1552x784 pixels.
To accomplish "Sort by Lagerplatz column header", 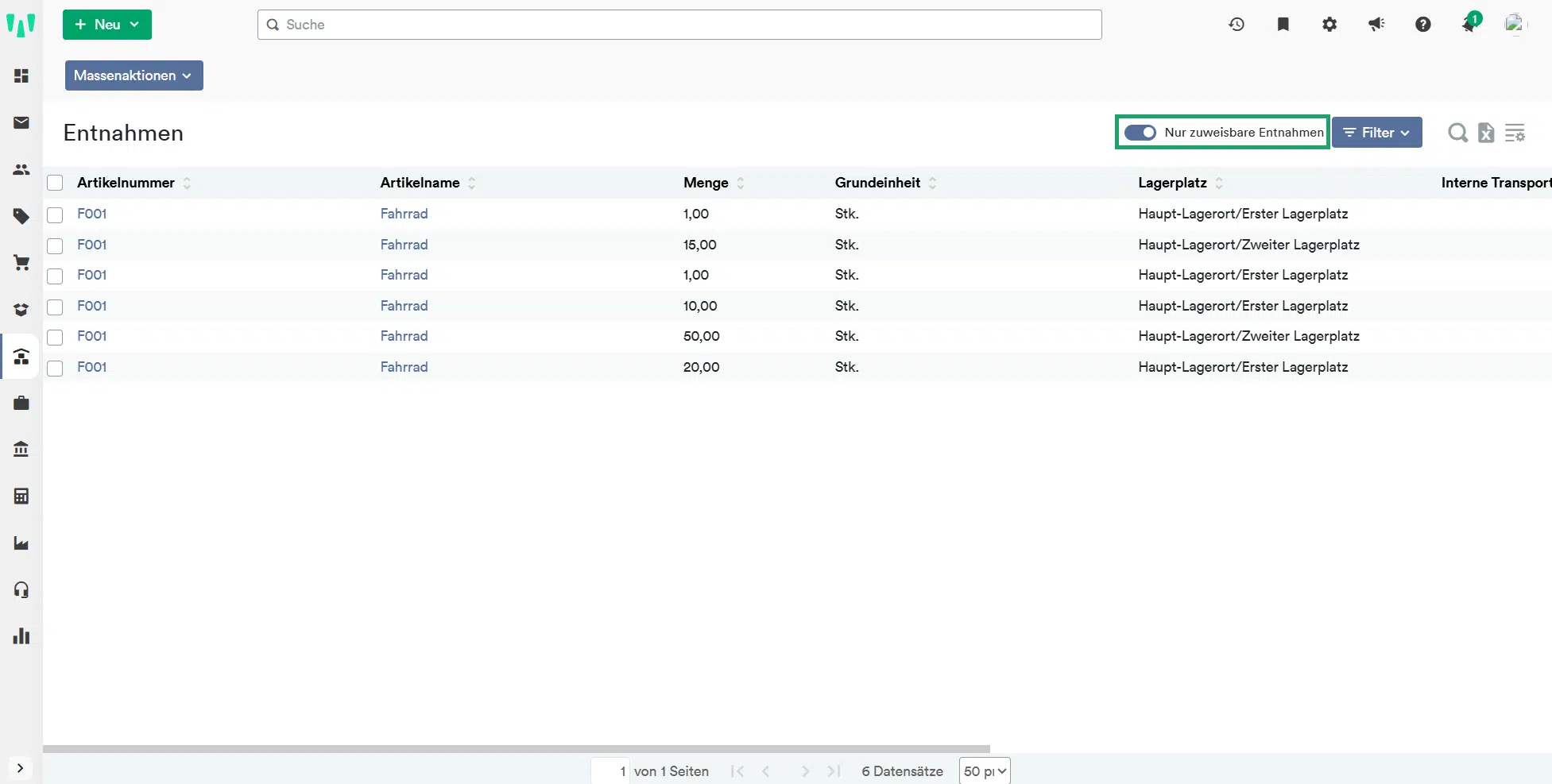I will [1172, 183].
